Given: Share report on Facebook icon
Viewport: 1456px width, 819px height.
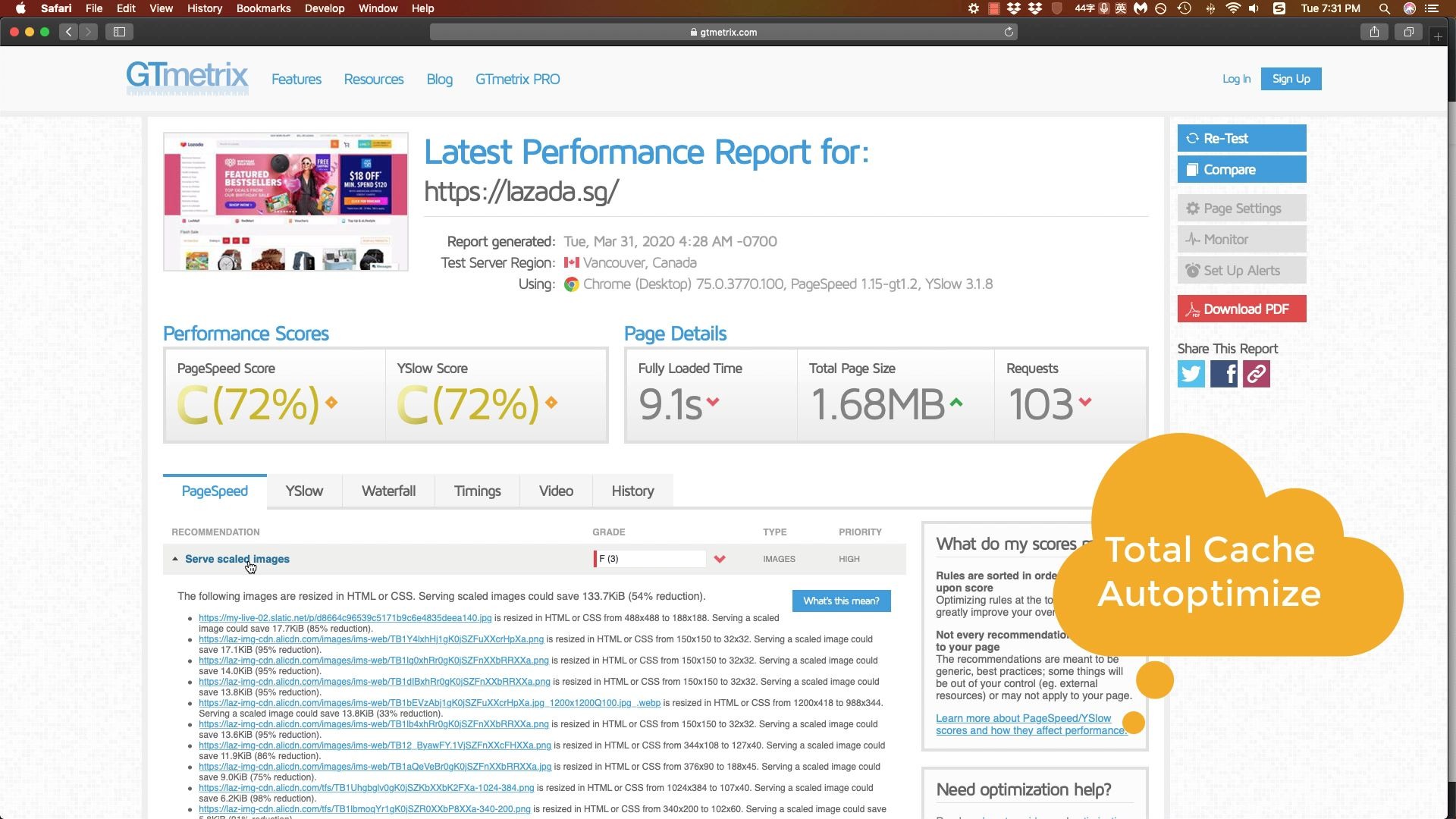Looking at the screenshot, I should point(1223,374).
